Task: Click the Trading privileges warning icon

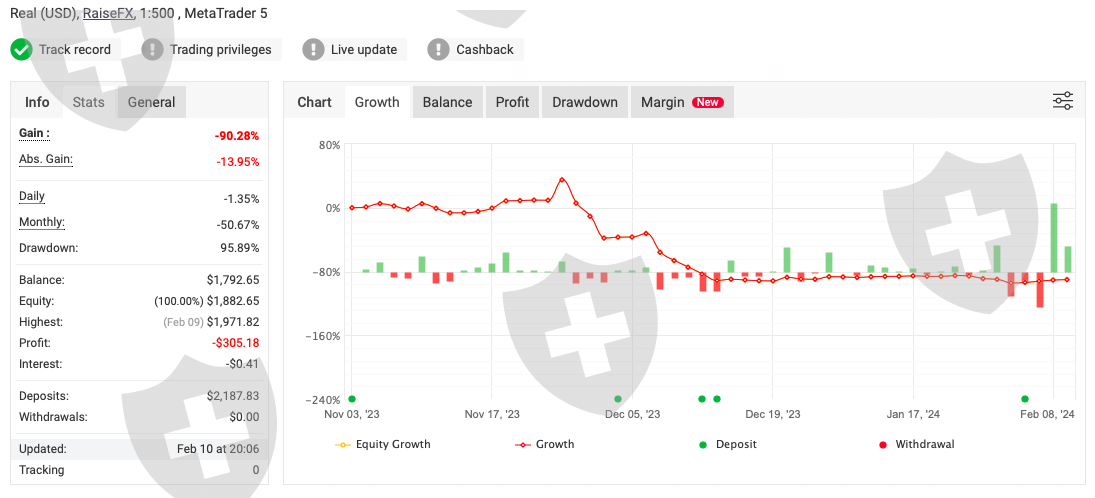Action: click(152, 49)
